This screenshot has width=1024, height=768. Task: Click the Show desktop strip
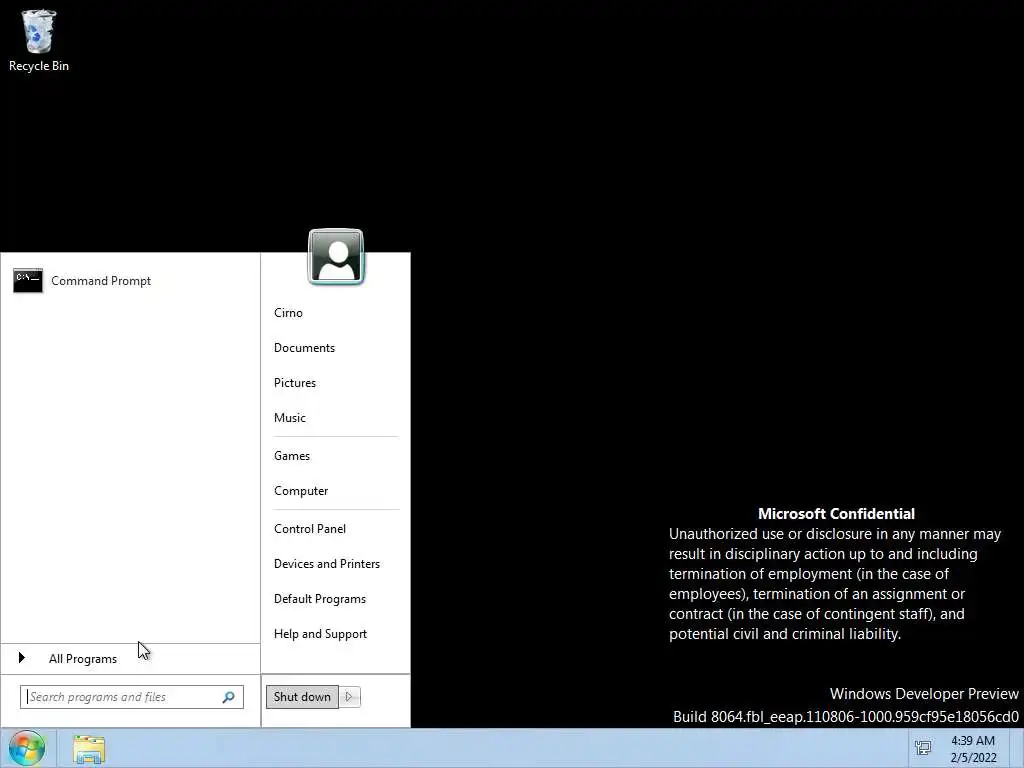1017,748
